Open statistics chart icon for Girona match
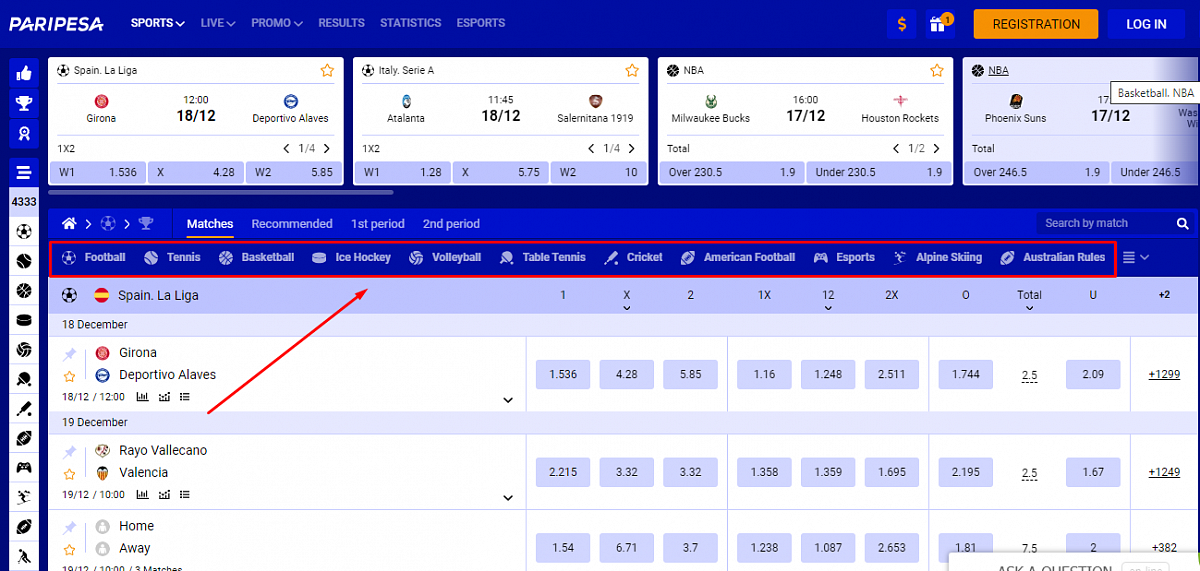The height and width of the screenshot is (571, 1200). [x=142, y=397]
